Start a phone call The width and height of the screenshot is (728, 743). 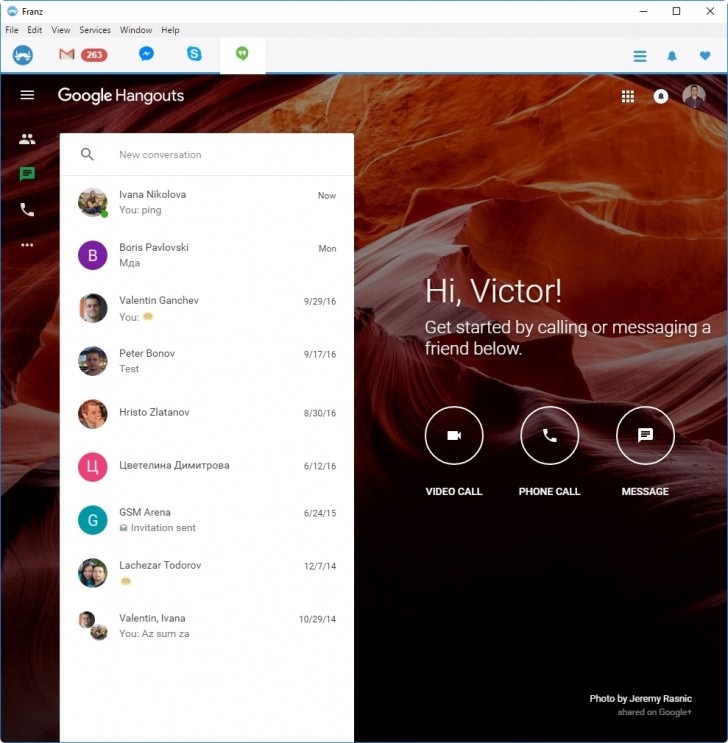tap(549, 435)
